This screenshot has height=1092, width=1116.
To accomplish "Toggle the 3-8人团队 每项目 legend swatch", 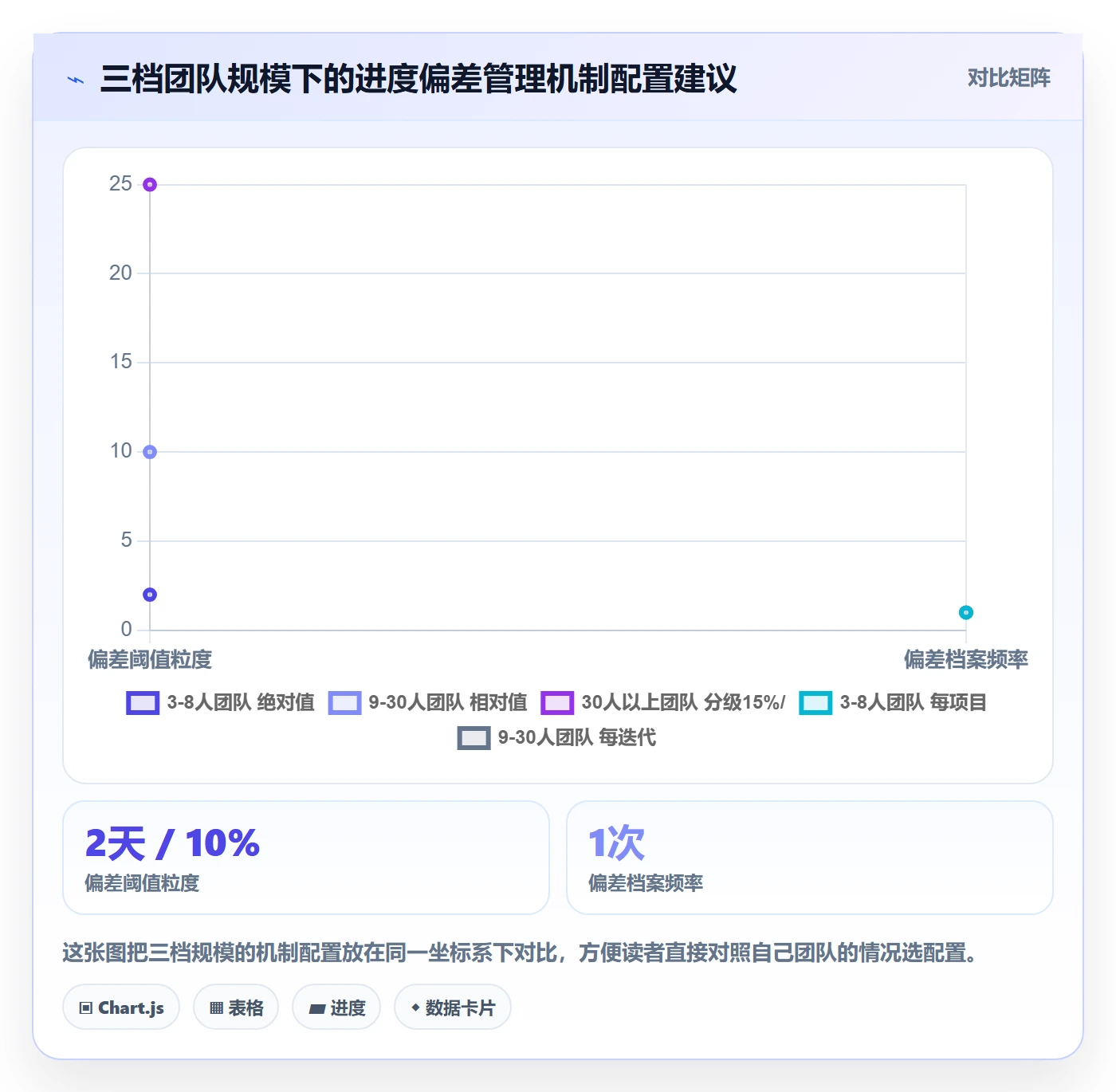I will (815, 703).
